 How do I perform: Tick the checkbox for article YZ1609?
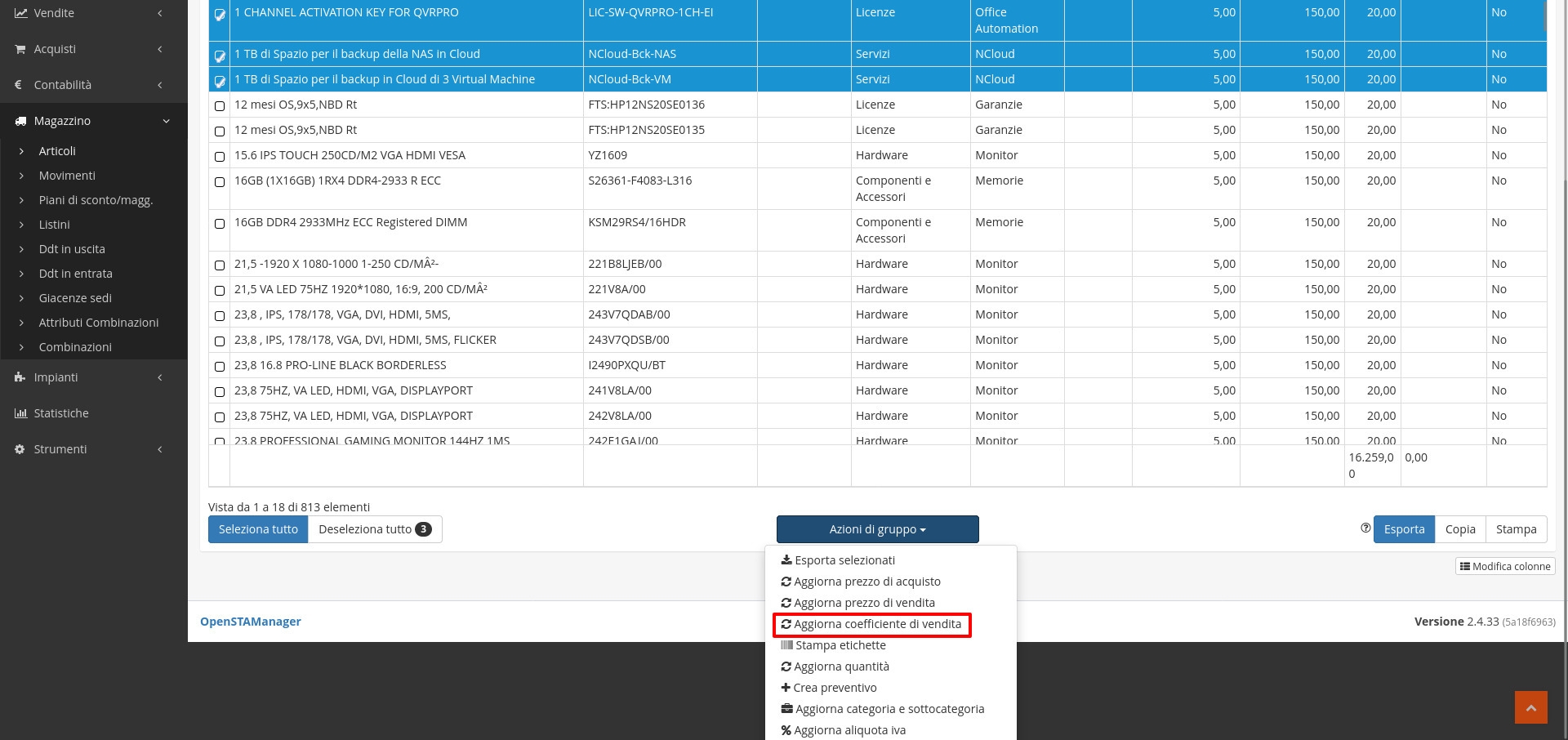click(220, 157)
